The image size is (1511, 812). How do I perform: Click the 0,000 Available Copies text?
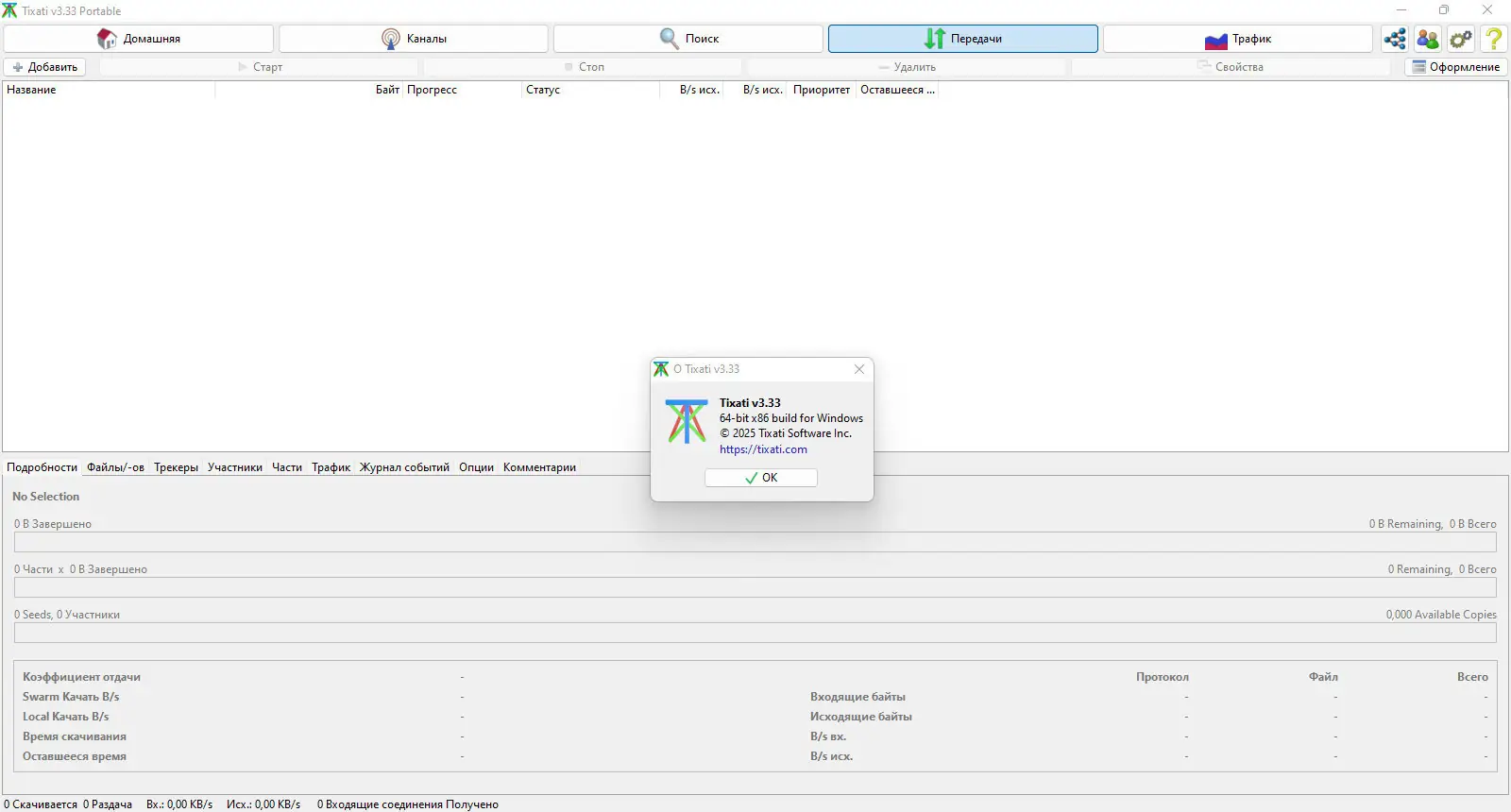pos(1441,615)
